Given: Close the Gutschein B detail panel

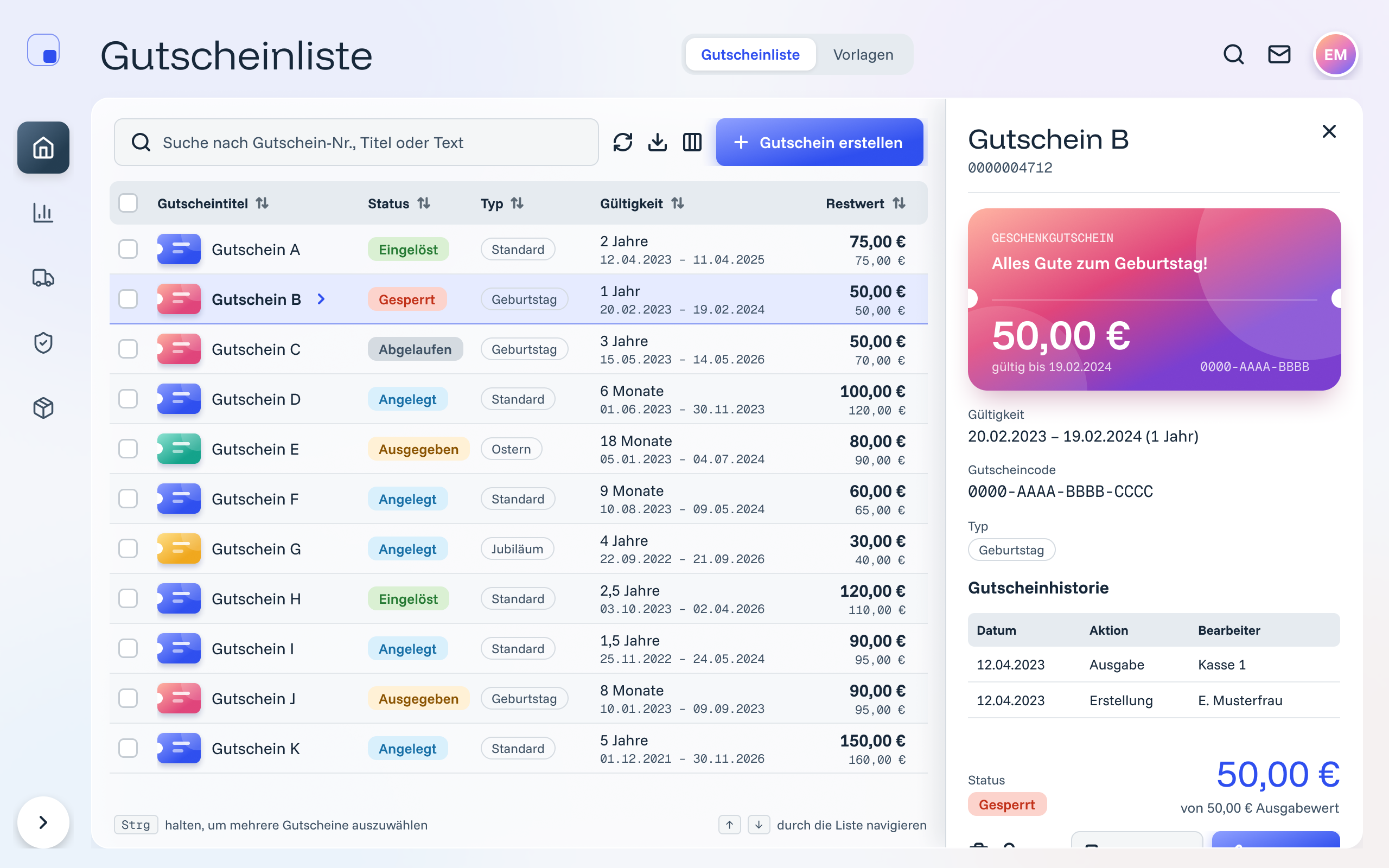Looking at the screenshot, I should pyautogui.click(x=1329, y=131).
